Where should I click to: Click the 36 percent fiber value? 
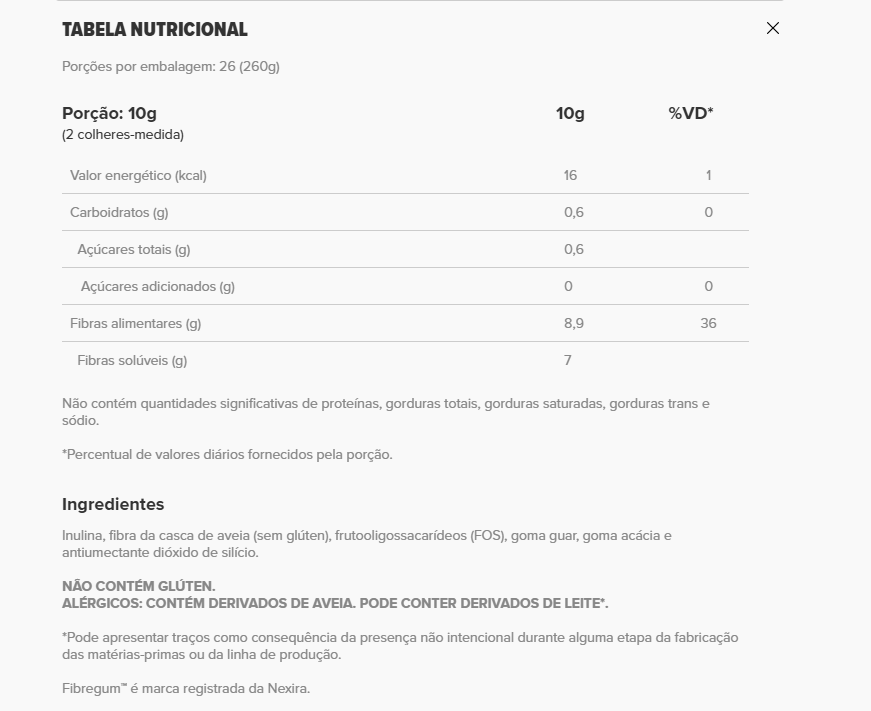(x=708, y=323)
